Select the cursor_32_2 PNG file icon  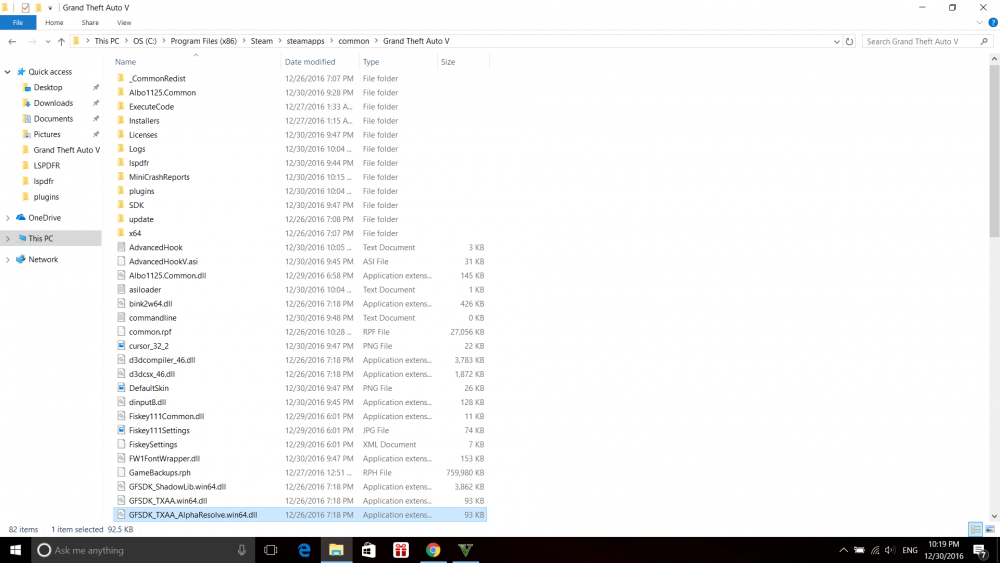[121, 346]
